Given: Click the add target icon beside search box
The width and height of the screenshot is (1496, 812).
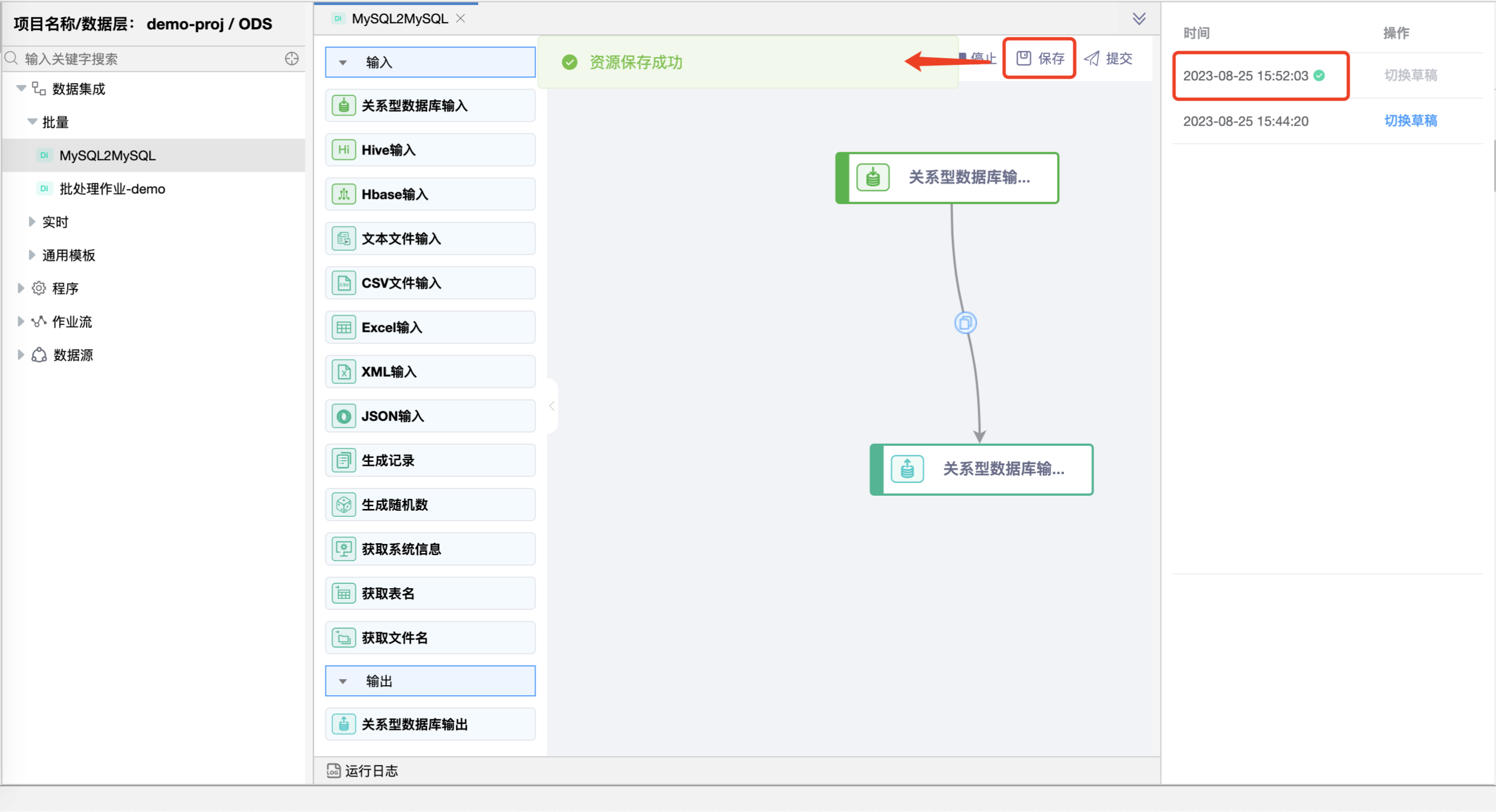Looking at the screenshot, I should [292, 59].
